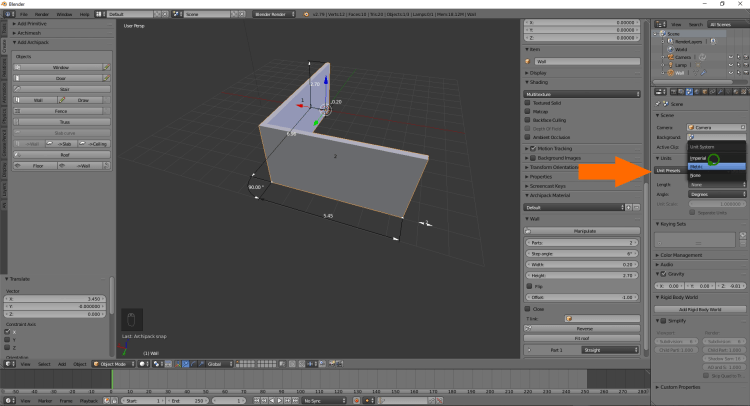Add a Fence object
This screenshot has width=750, height=406.
tap(61, 111)
